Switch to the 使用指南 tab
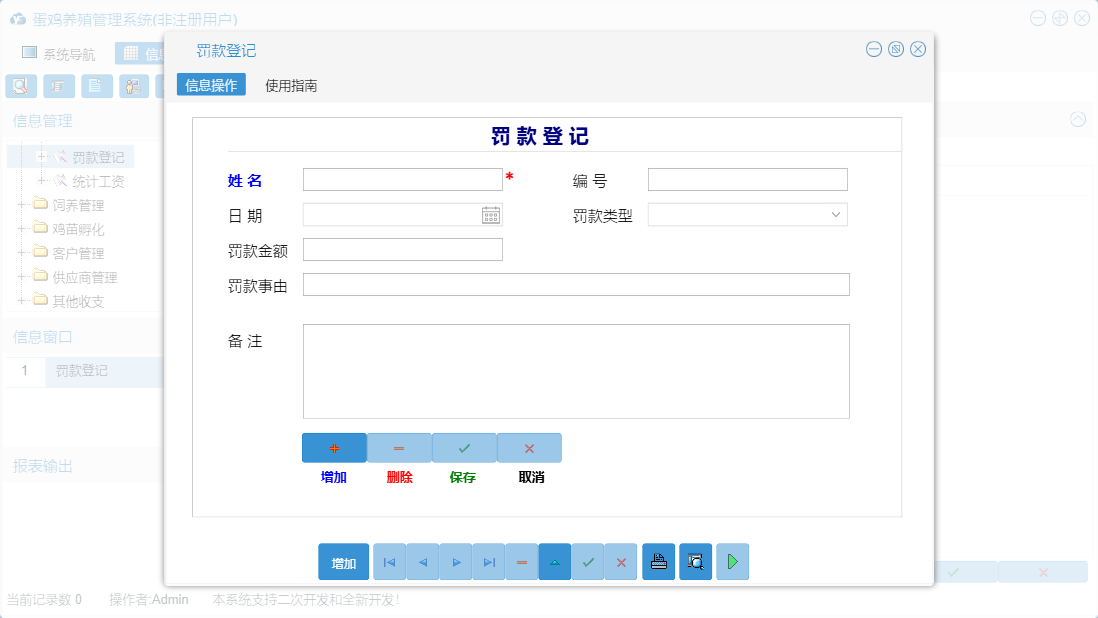This screenshot has height=618, width=1098. 288,84
